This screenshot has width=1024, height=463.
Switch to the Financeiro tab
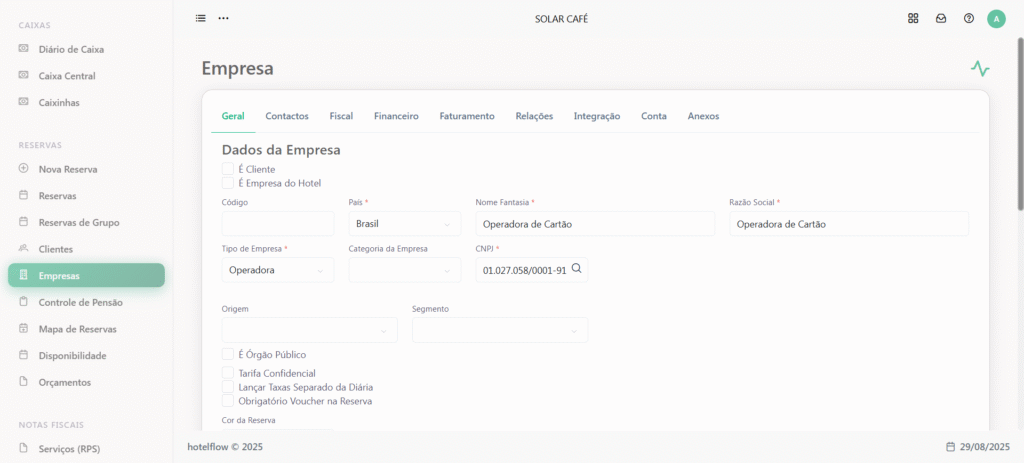pos(396,116)
